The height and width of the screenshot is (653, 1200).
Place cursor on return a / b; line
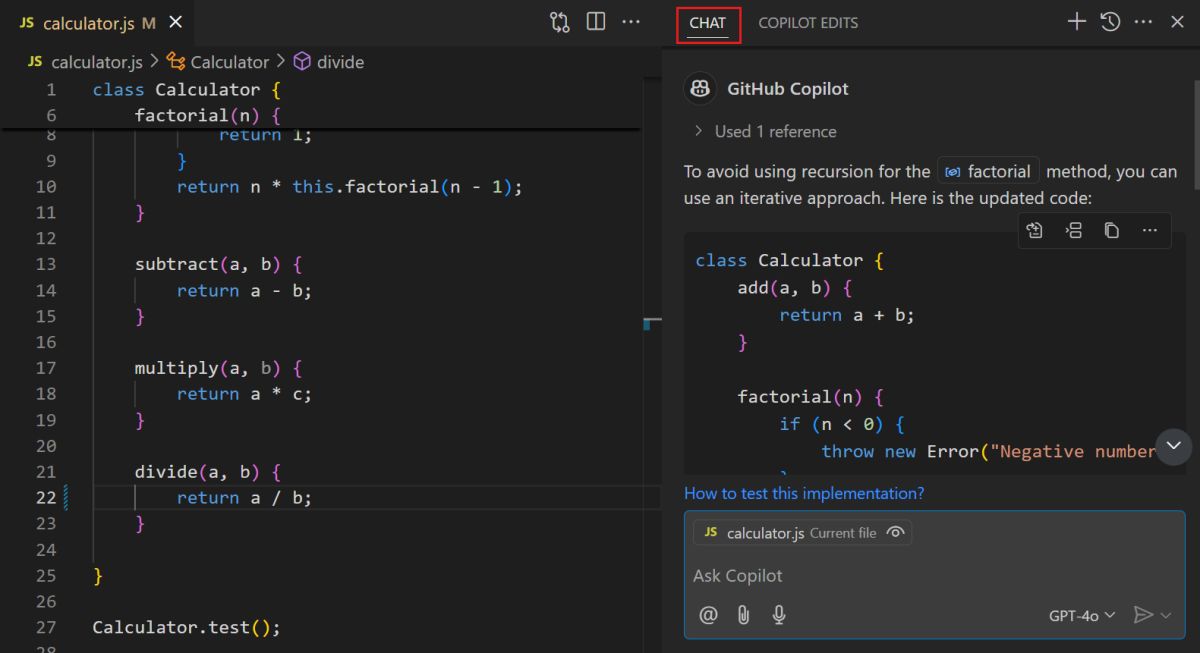(x=244, y=498)
